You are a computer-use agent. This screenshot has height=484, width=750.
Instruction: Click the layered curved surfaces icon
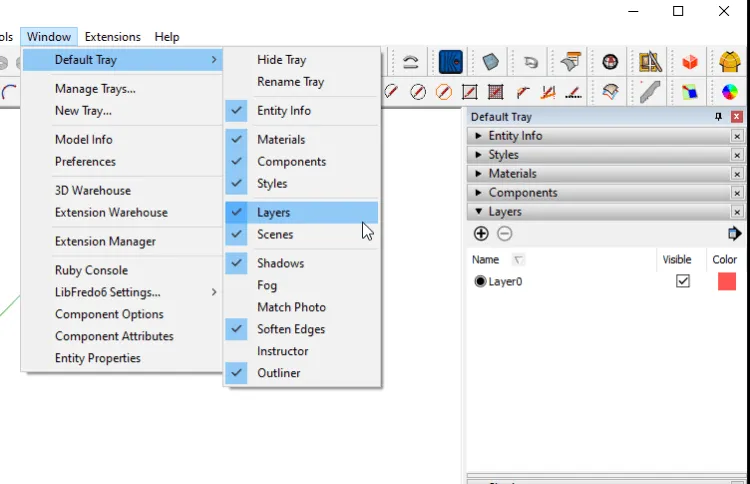click(x=610, y=92)
